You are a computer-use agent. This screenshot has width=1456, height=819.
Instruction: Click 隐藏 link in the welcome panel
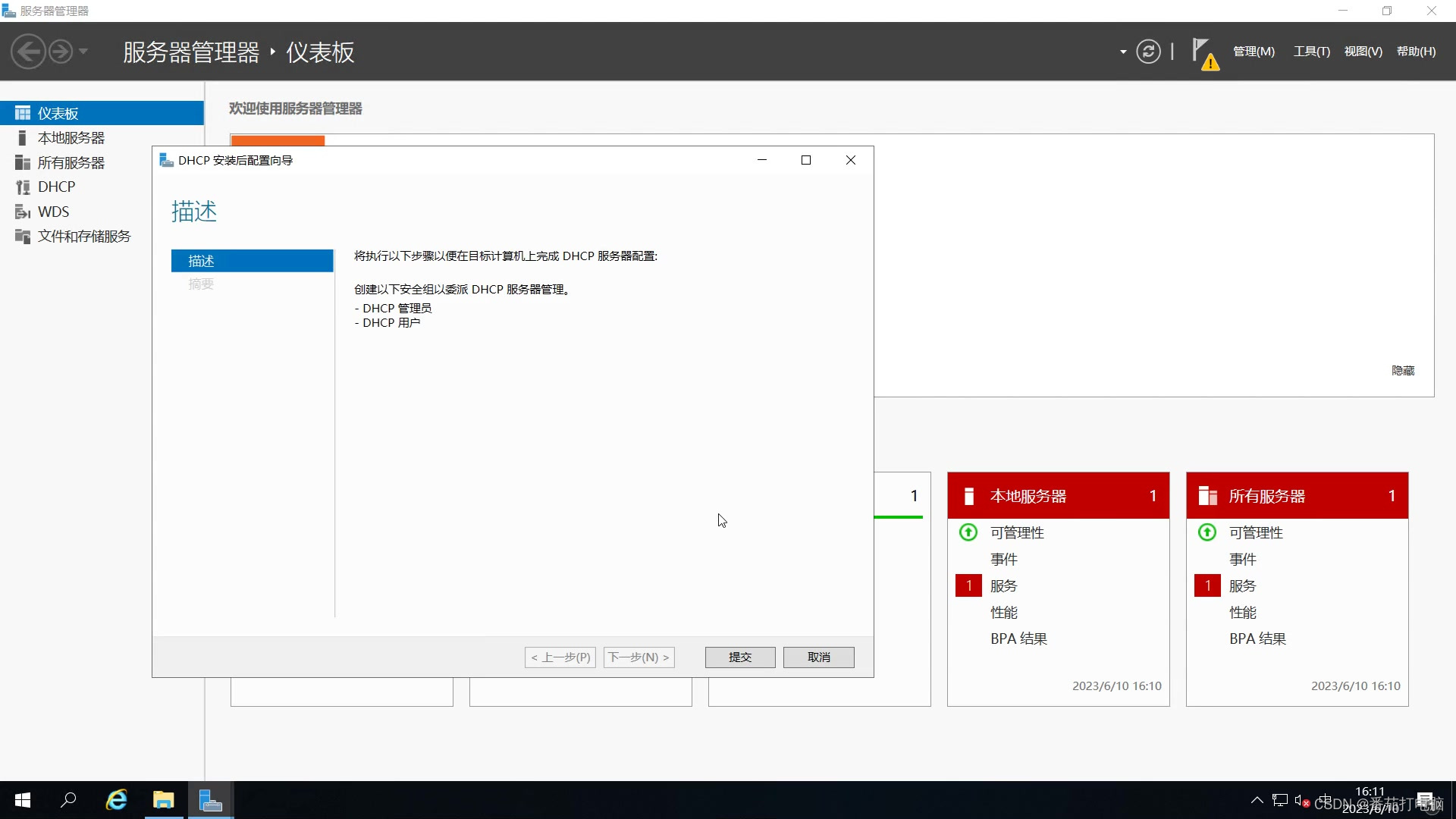[1403, 371]
